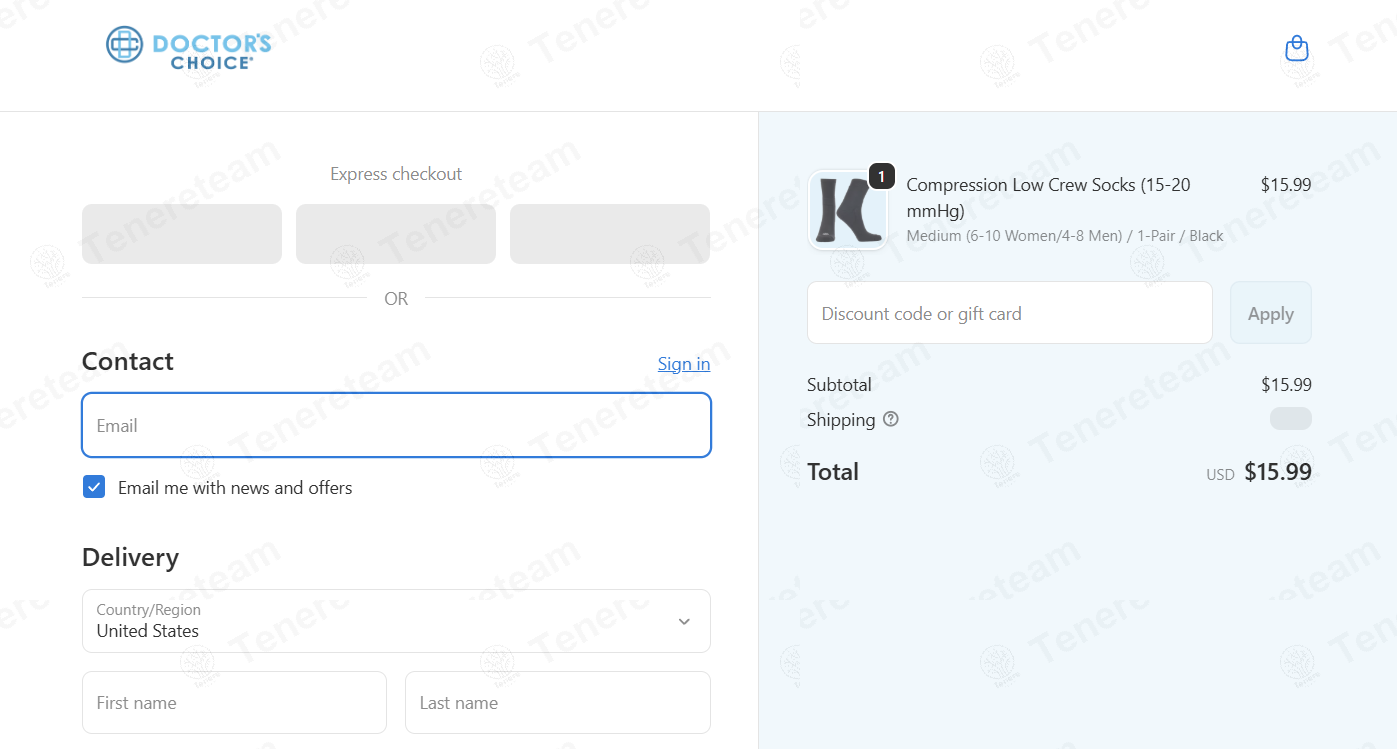
Task: Click the loading shipping cost placeholder
Action: click(x=1290, y=419)
